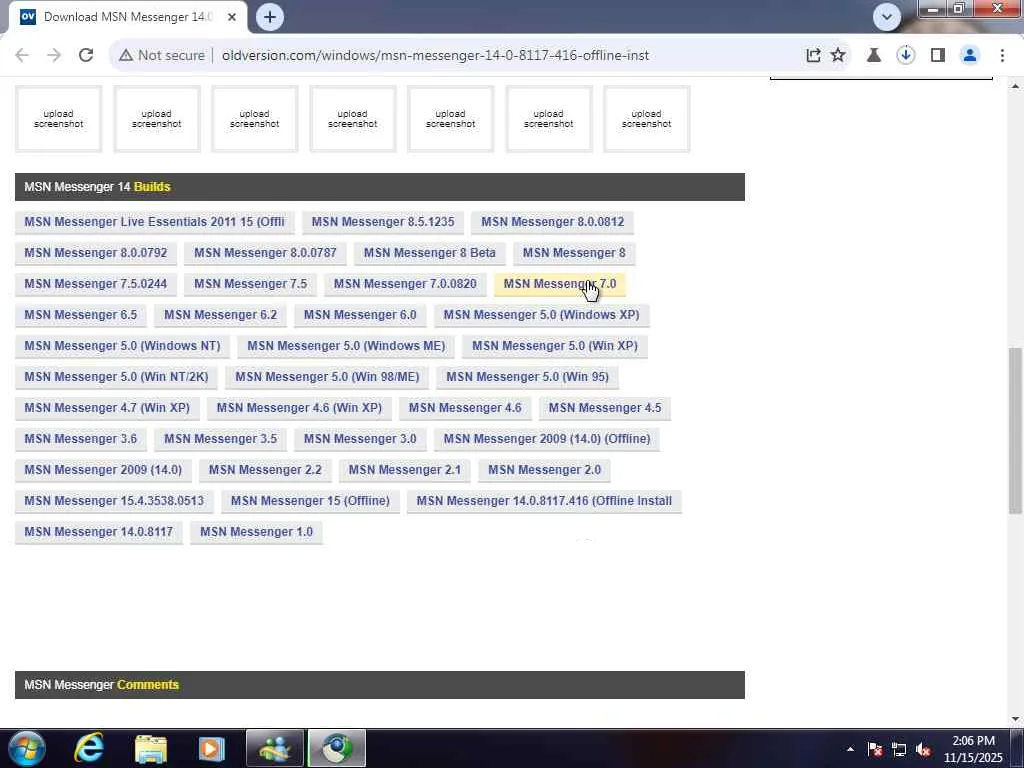Image resolution: width=1024 pixels, height=768 pixels.
Task: Open MSN Messenger 6.2 link
Action: point(220,315)
